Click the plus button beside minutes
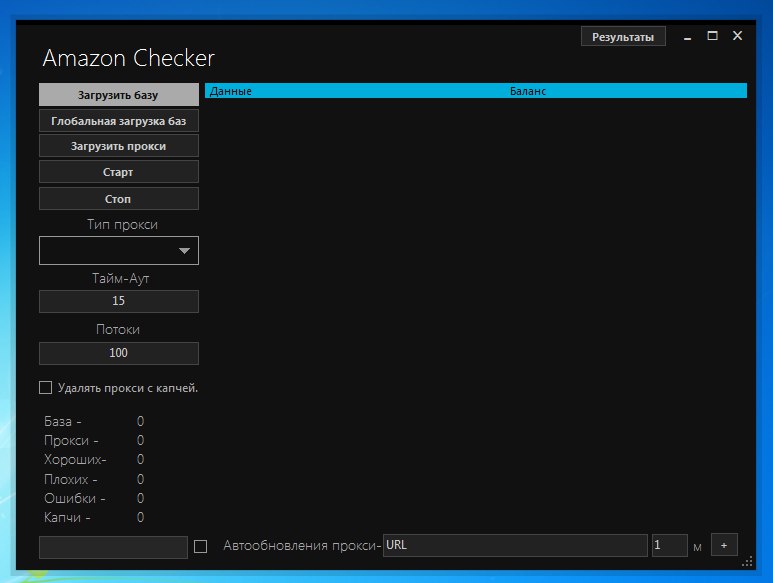773x583 pixels. tap(724, 545)
